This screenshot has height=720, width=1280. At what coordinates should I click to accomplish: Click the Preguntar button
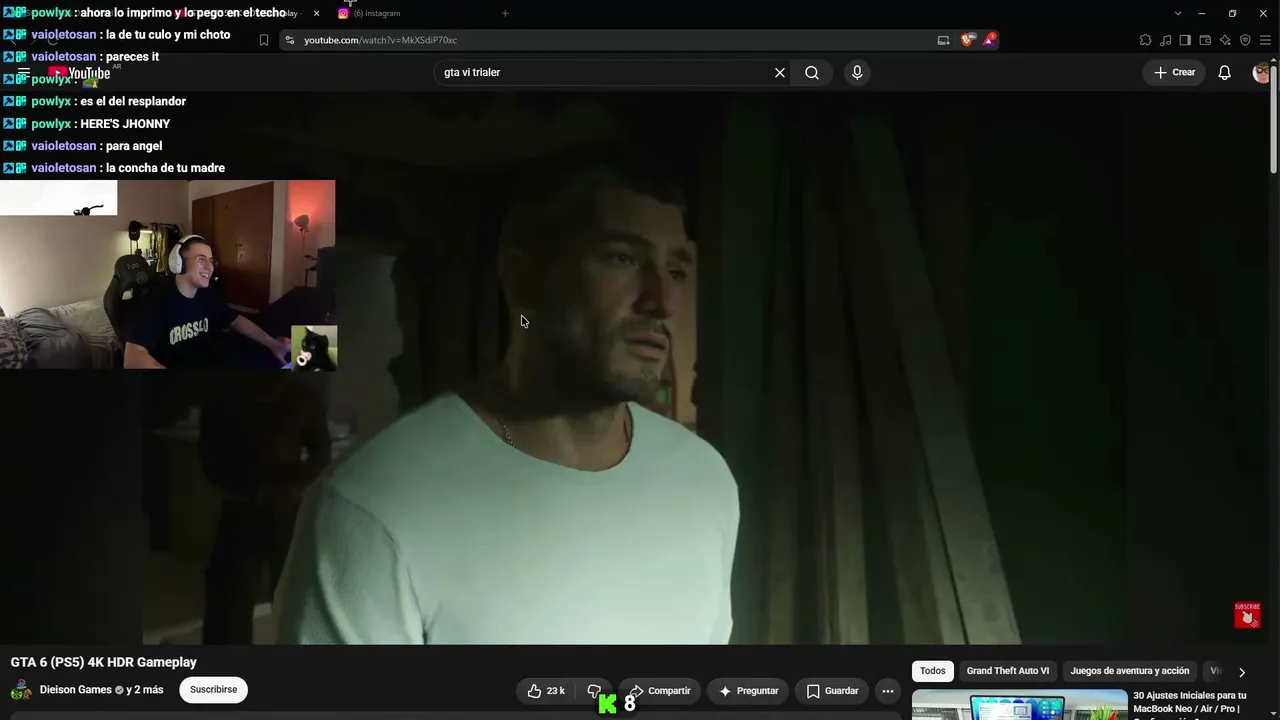(749, 690)
